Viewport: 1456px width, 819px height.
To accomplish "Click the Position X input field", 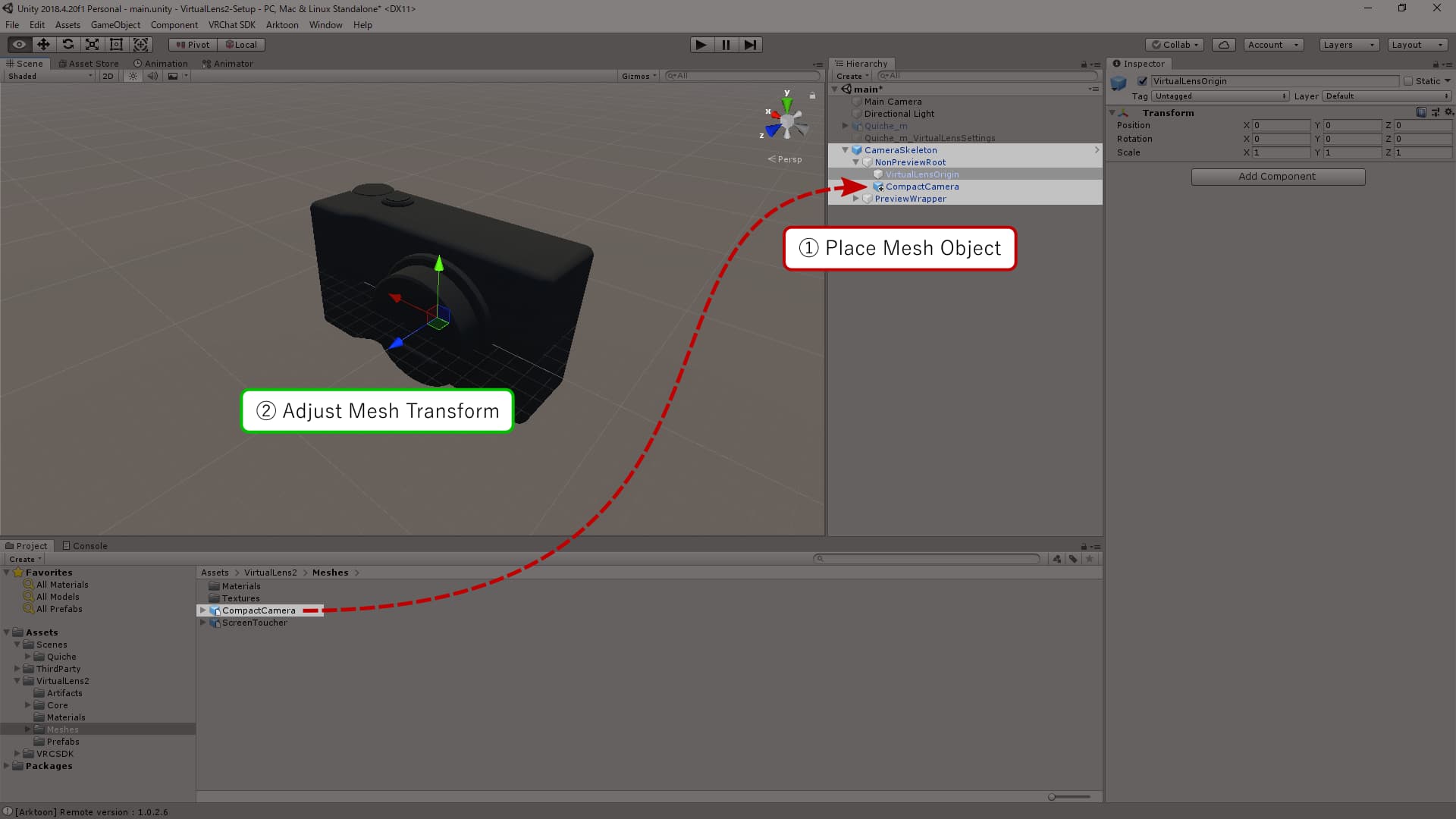I will (1281, 125).
